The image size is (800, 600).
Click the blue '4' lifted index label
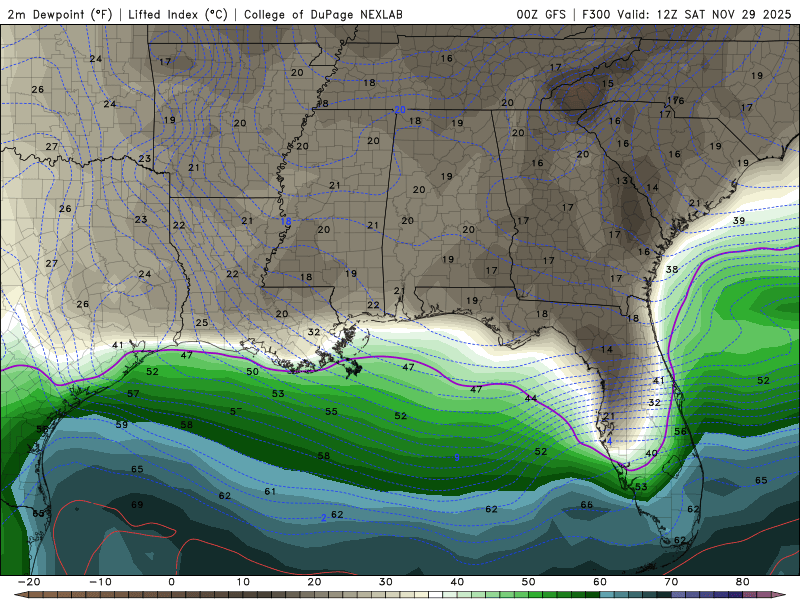tap(609, 441)
